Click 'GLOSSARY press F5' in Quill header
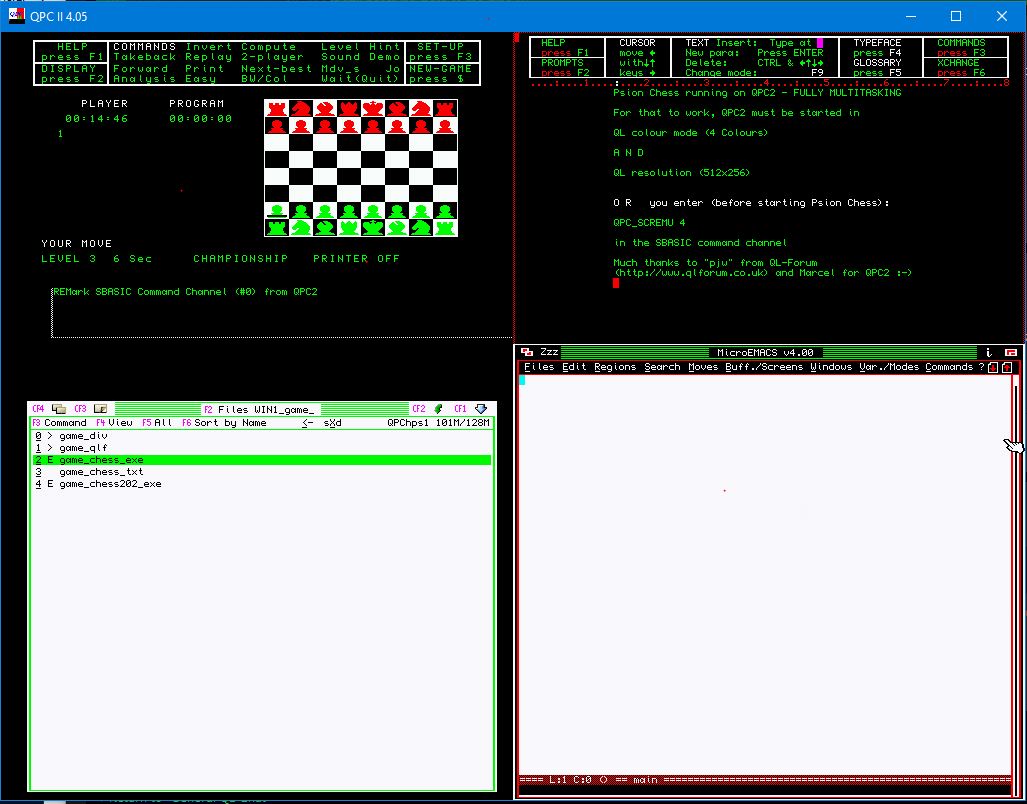Screen dimensions: 1027x804 tap(878, 68)
